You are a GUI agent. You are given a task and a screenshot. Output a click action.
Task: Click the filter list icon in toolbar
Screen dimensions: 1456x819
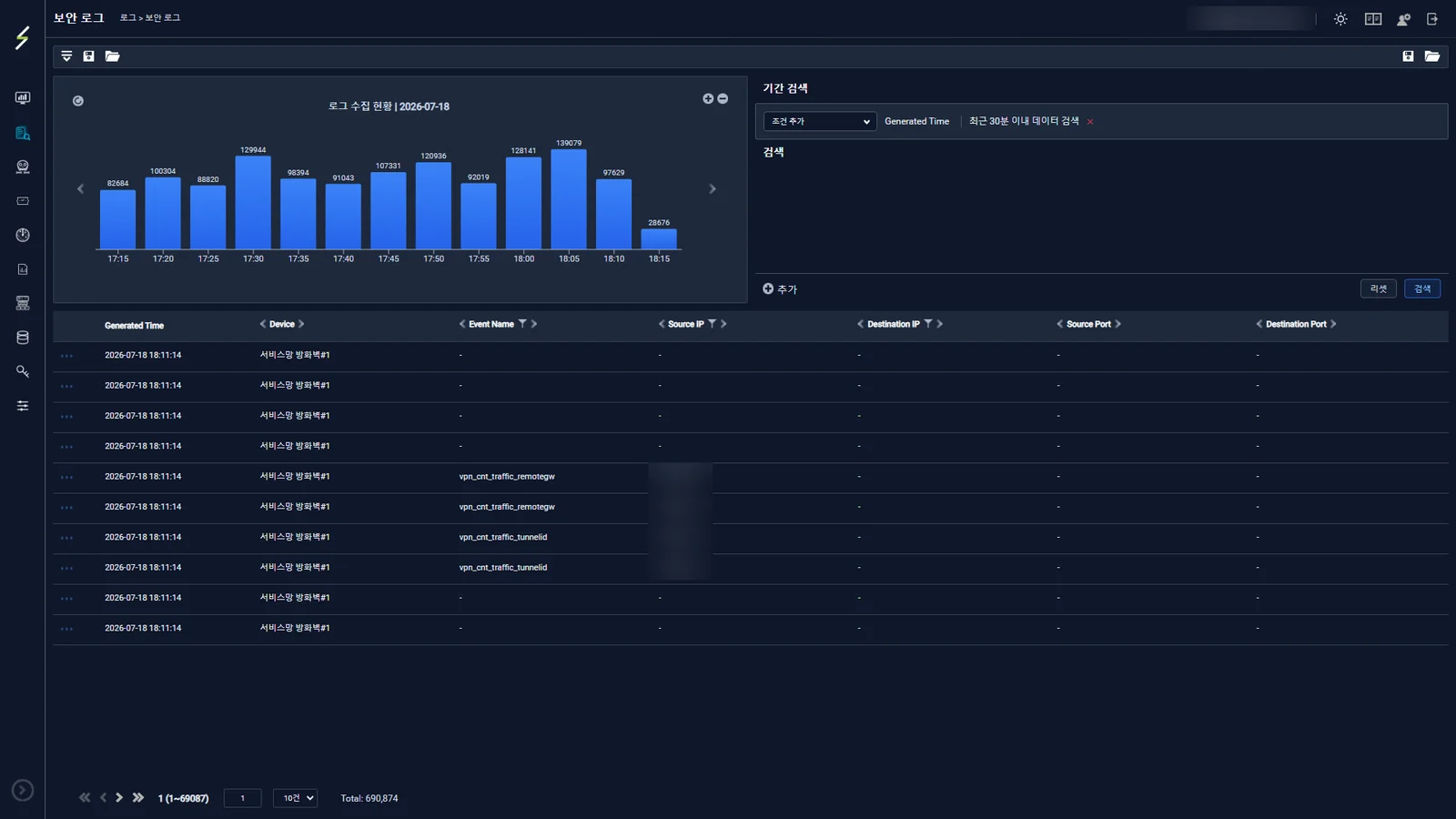(66, 56)
